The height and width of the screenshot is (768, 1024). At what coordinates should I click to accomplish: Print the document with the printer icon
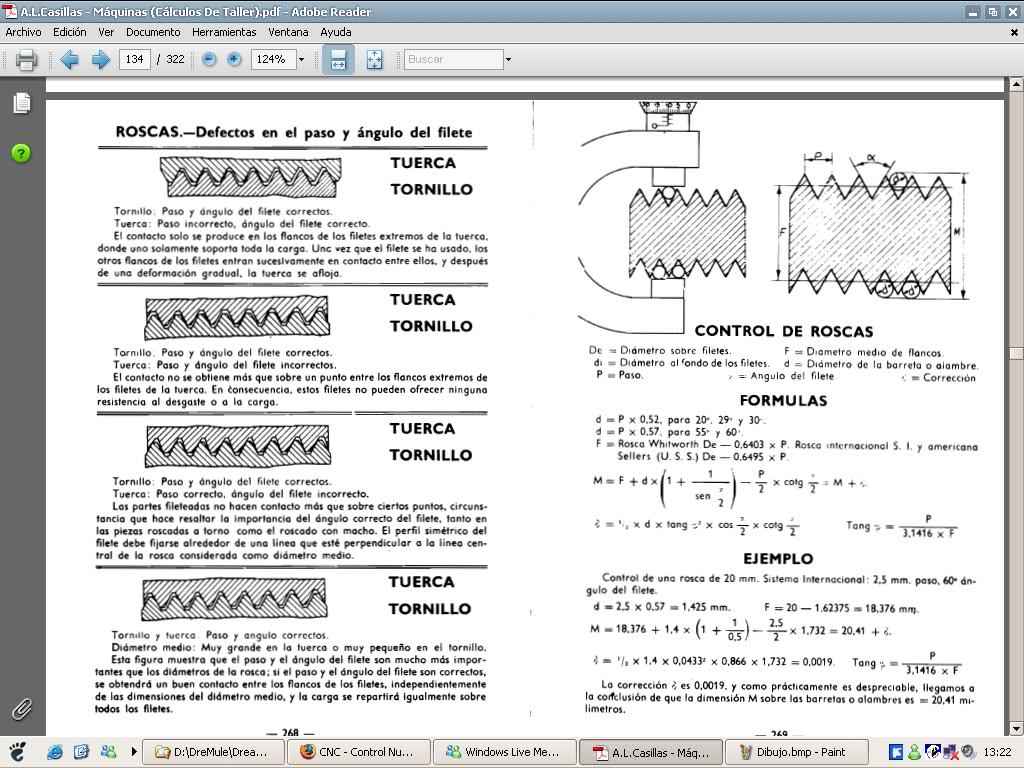pos(26,59)
